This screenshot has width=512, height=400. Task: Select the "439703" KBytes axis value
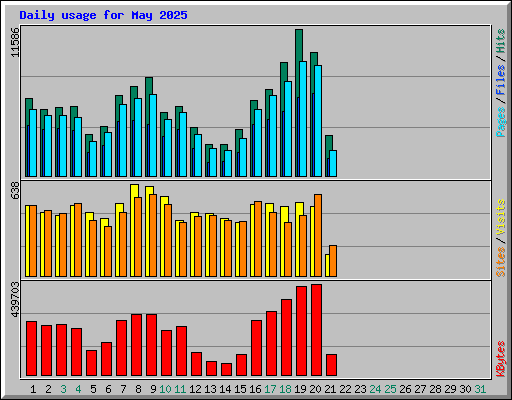[15, 299]
